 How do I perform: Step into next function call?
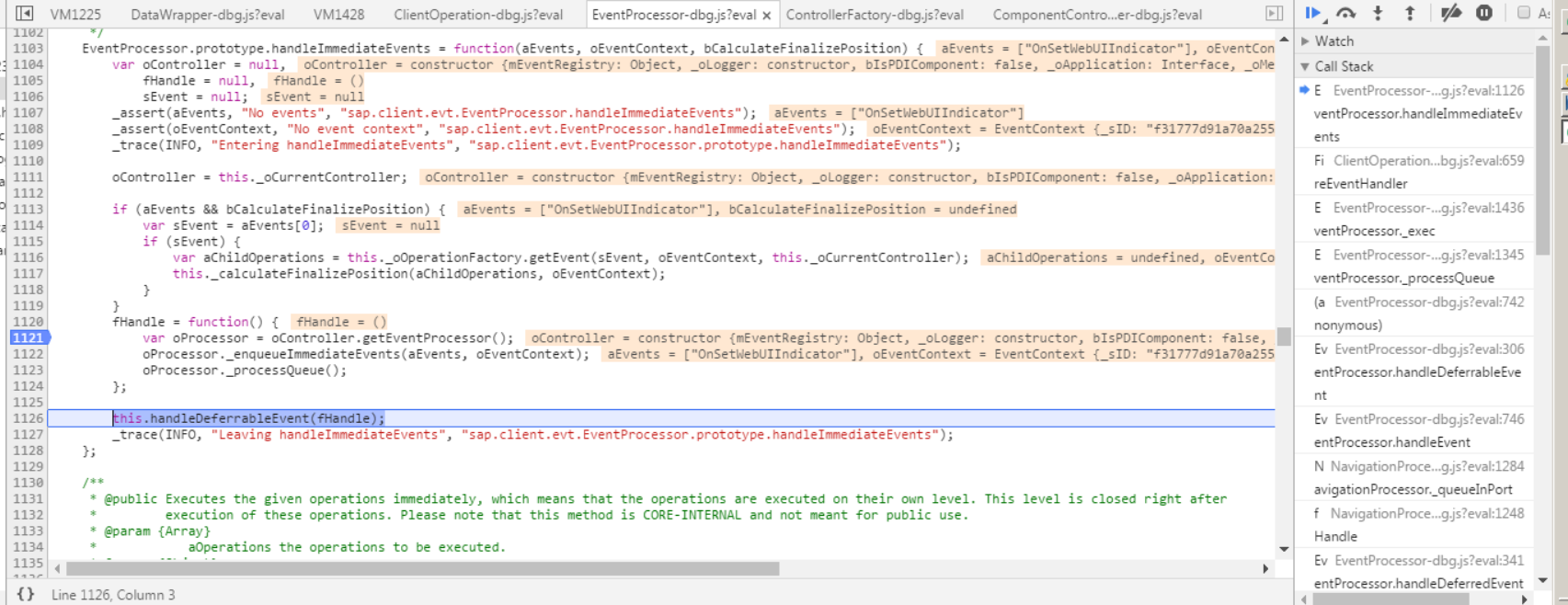[1378, 13]
